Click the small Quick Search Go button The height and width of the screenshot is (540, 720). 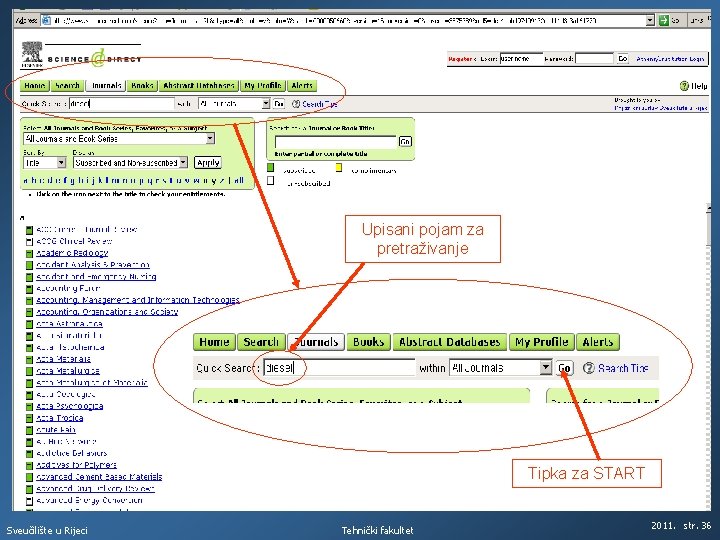tap(279, 104)
